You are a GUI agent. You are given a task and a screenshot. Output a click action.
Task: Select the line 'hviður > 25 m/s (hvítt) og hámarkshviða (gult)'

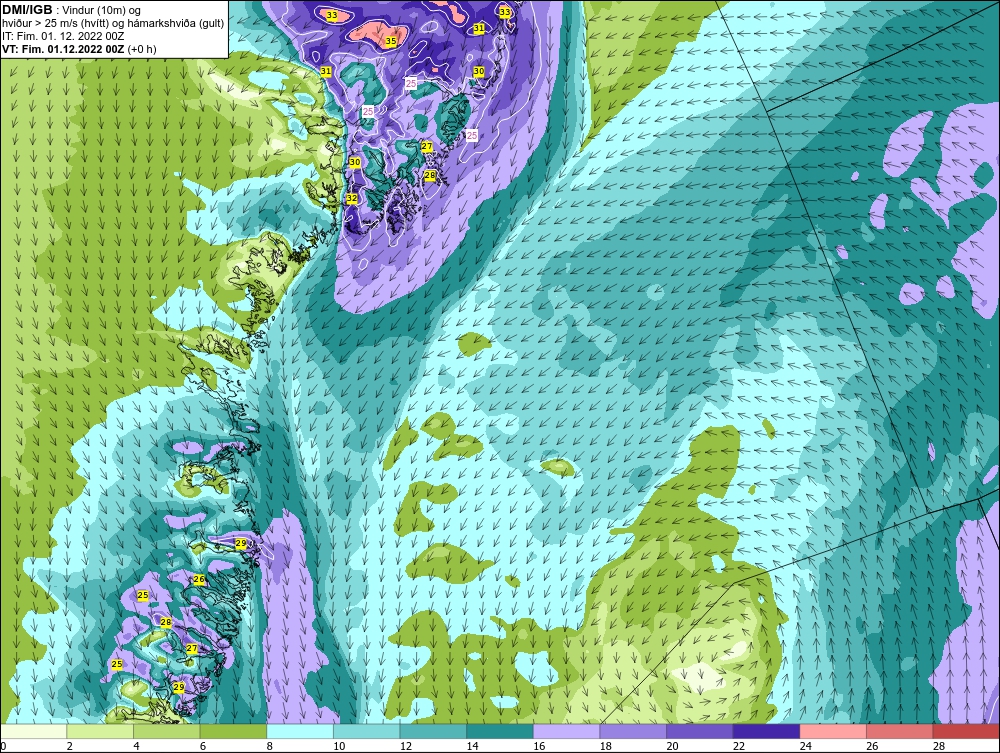click(x=113, y=24)
